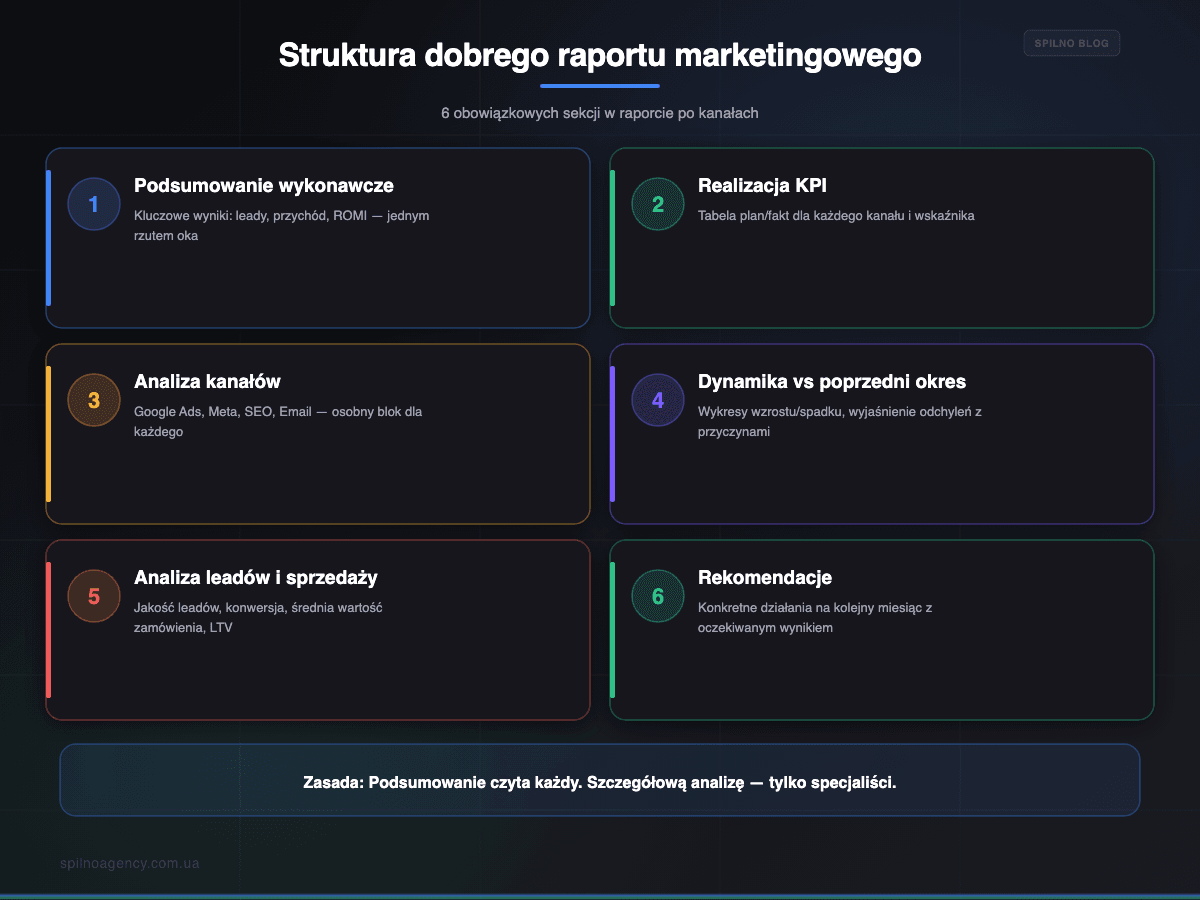Image resolution: width=1200 pixels, height=900 pixels.
Task: Click the SPILNO BLOG badge
Action: click(1072, 43)
